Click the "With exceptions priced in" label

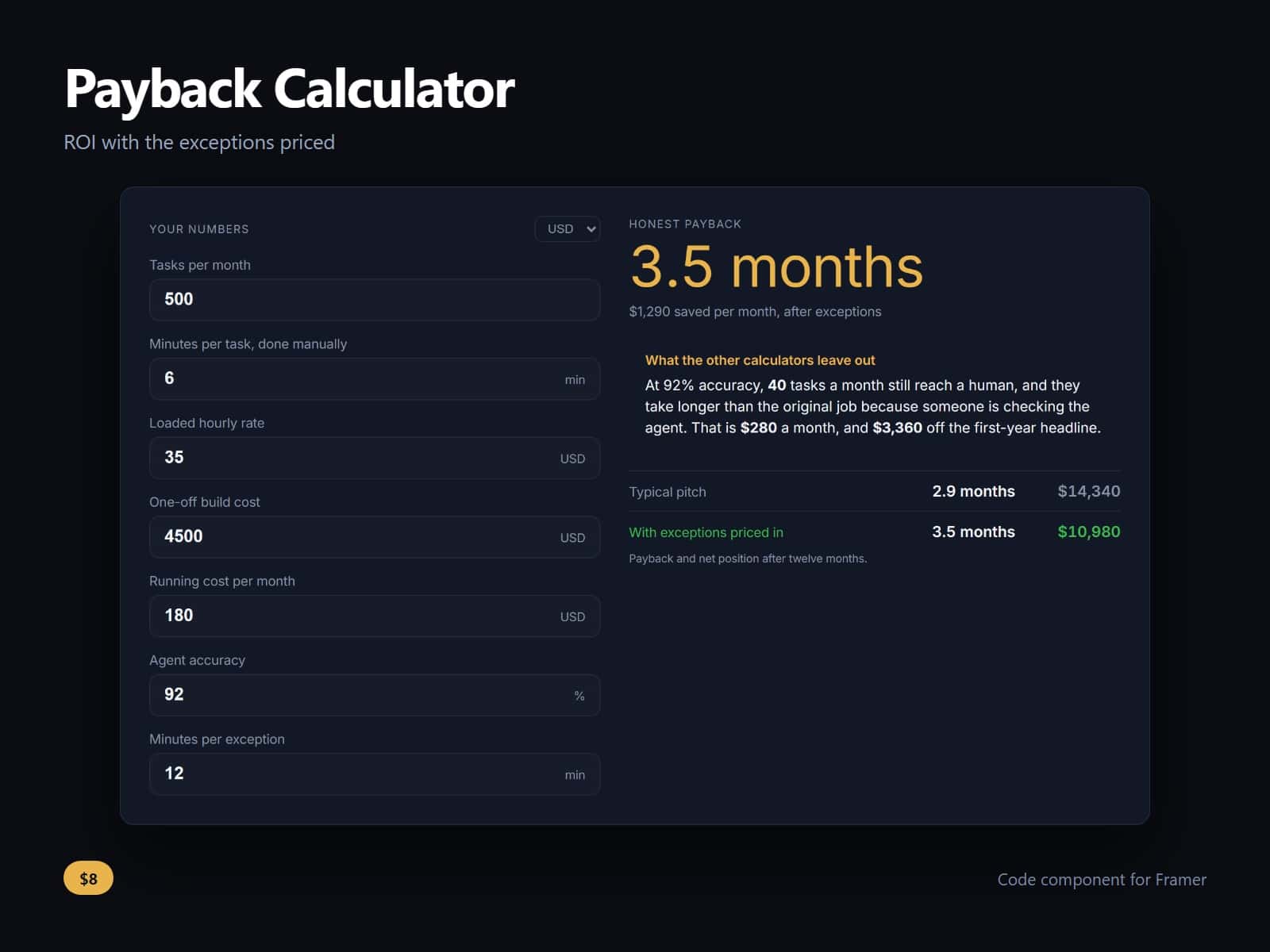pos(706,532)
